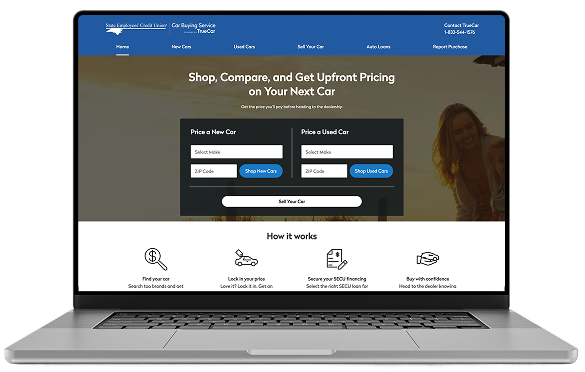
Task: Open the Home nav tab
Action: 122,47
